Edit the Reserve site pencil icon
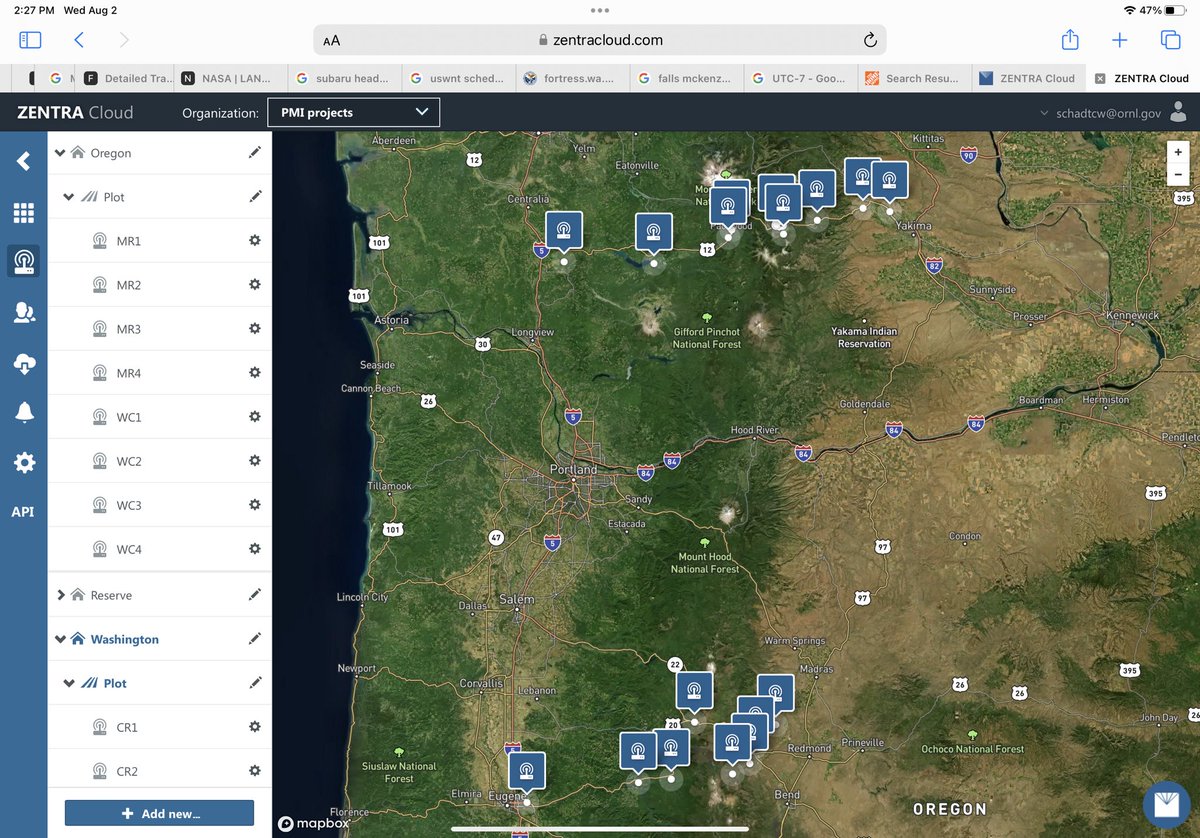This screenshot has height=838, width=1200. 255,595
